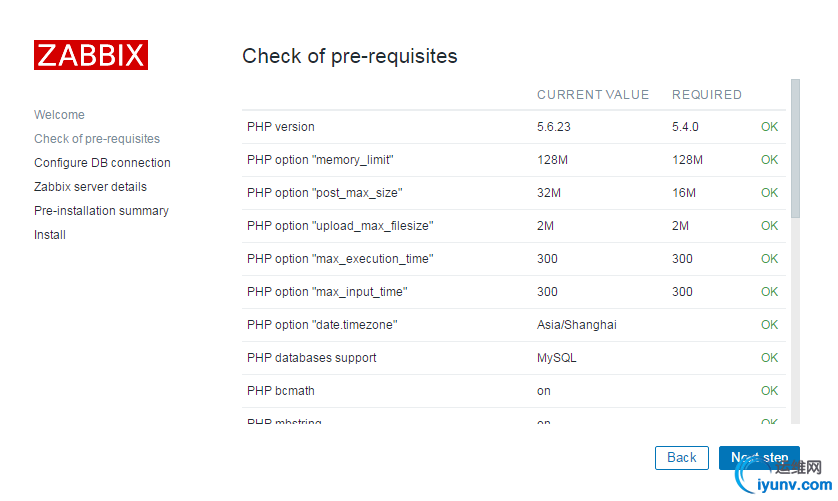The height and width of the screenshot is (501, 838).
Task: Click the PHP databases support MySQL value
Action: (557, 358)
